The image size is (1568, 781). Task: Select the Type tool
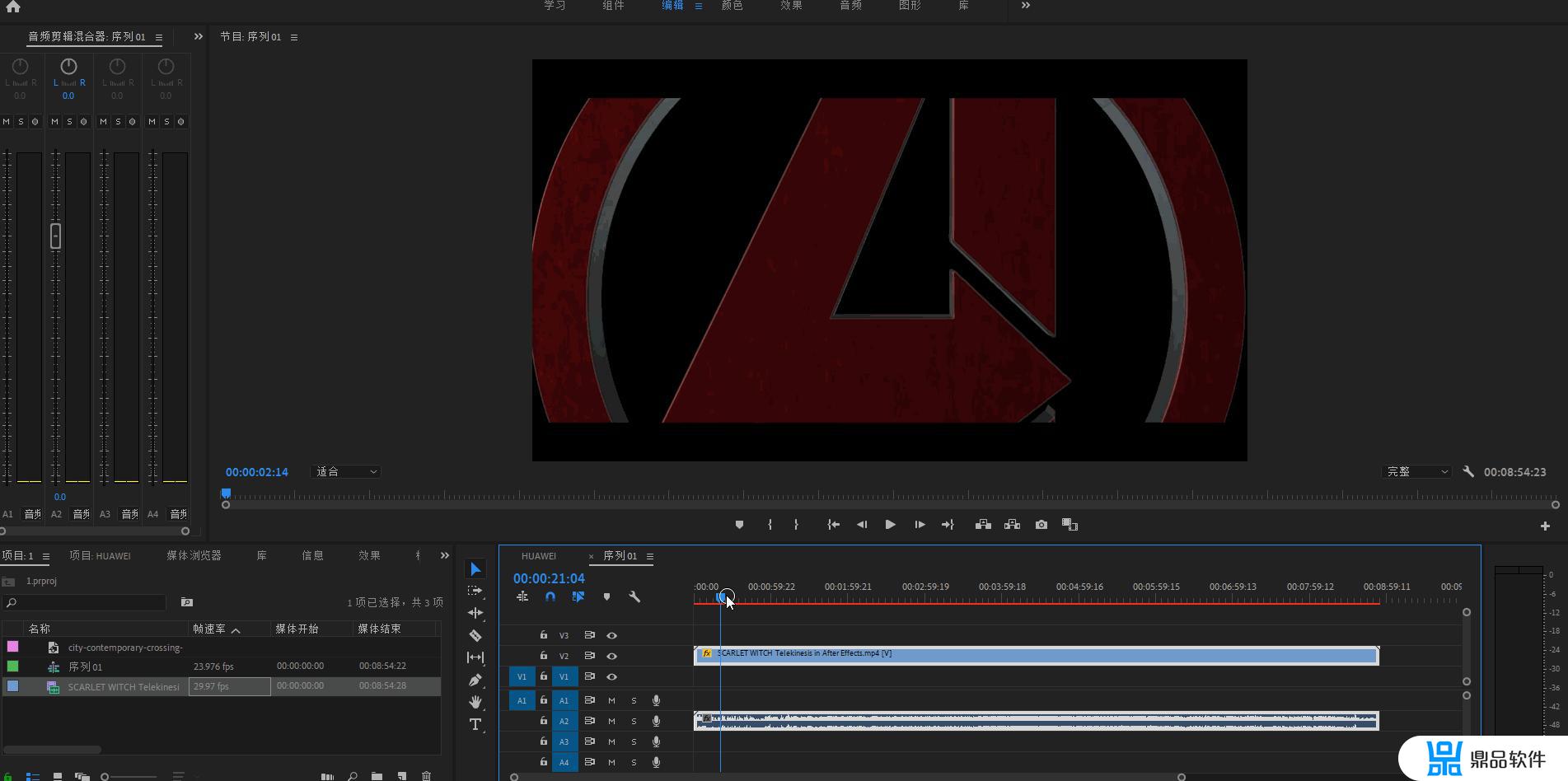(x=475, y=724)
